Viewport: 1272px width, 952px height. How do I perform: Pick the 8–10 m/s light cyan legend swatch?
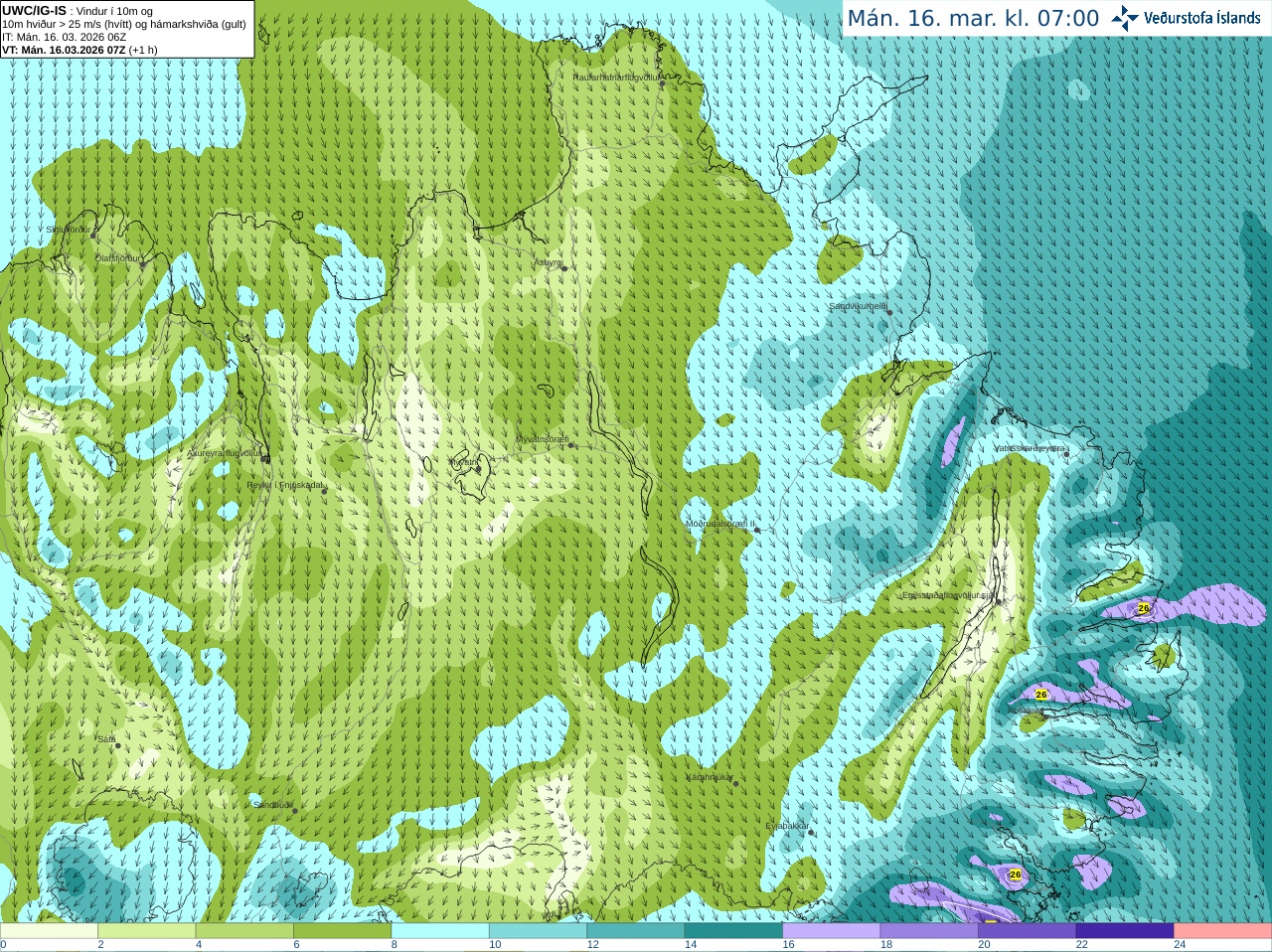pyautogui.click(x=440, y=931)
